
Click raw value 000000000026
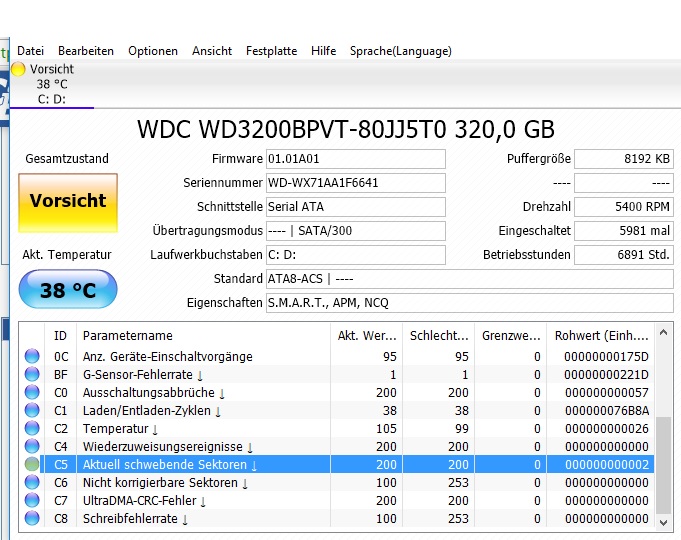click(606, 429)
